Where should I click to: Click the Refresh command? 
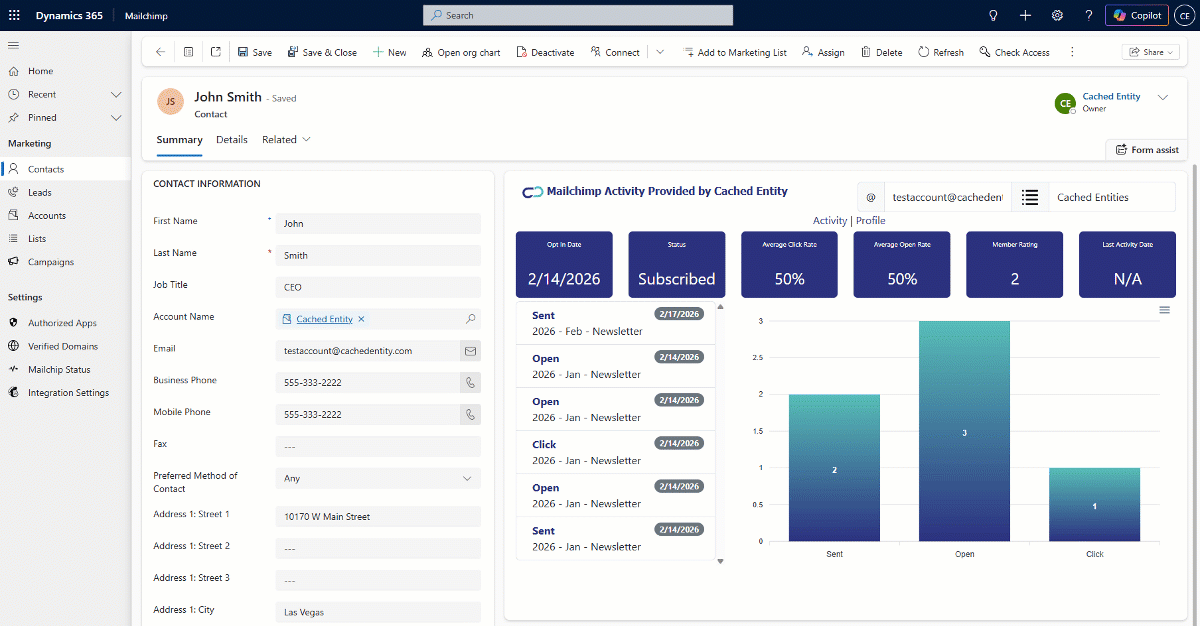[941, 52]
